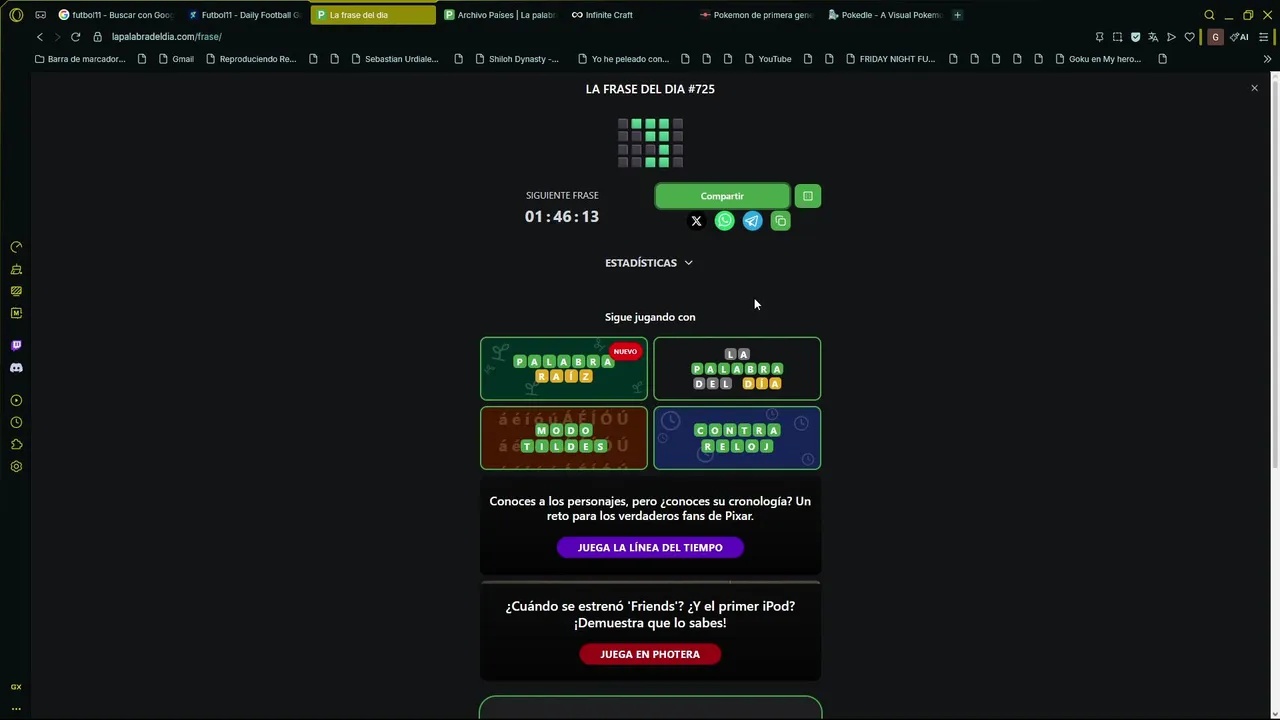Open the Shiloh Dynasty bookmark
Viewport: 1280px width, 720px height.
516,59
